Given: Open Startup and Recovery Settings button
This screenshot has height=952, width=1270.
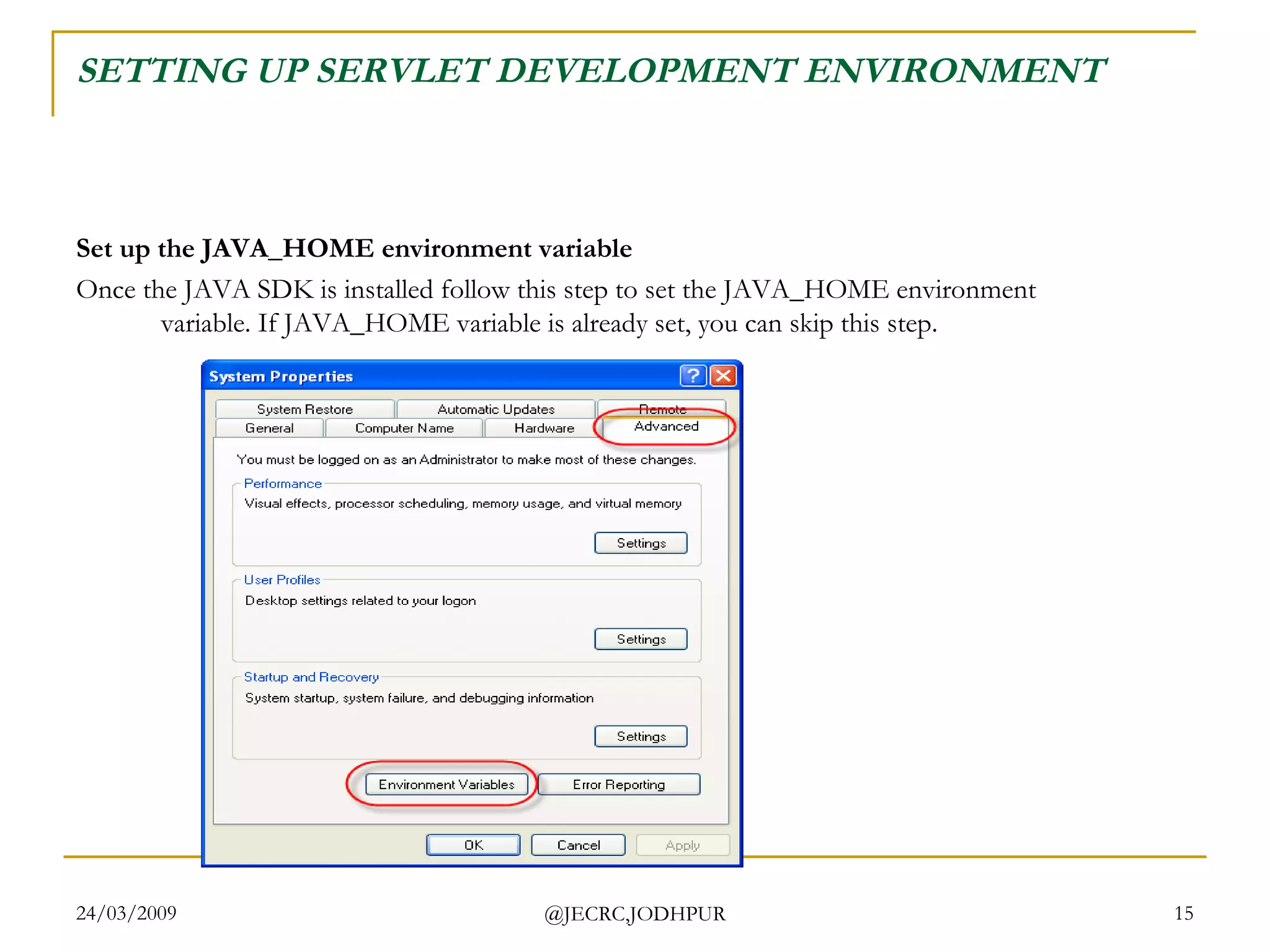Looking at the screenshot, I should point(641,736).
